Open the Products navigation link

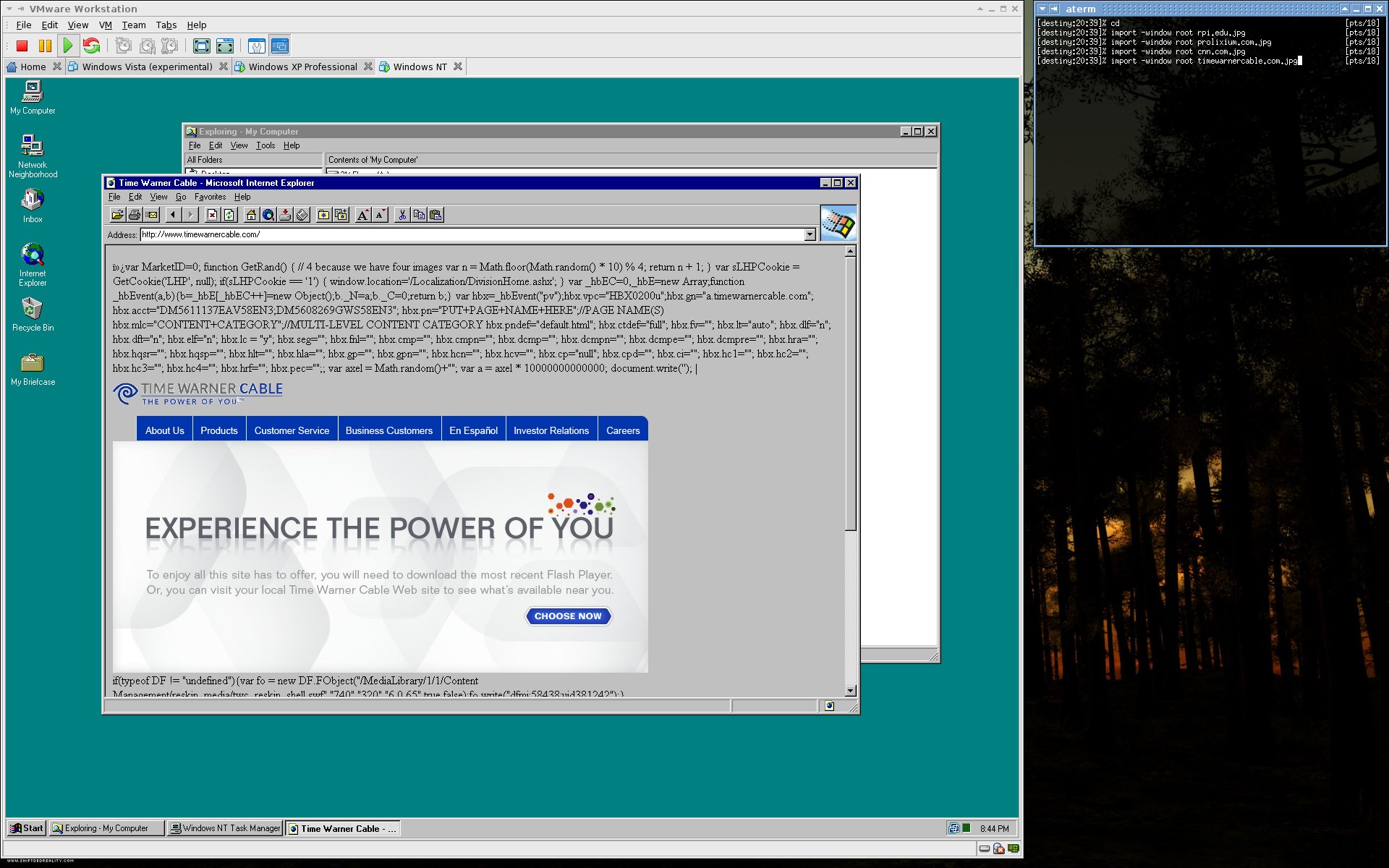point(219,430)
